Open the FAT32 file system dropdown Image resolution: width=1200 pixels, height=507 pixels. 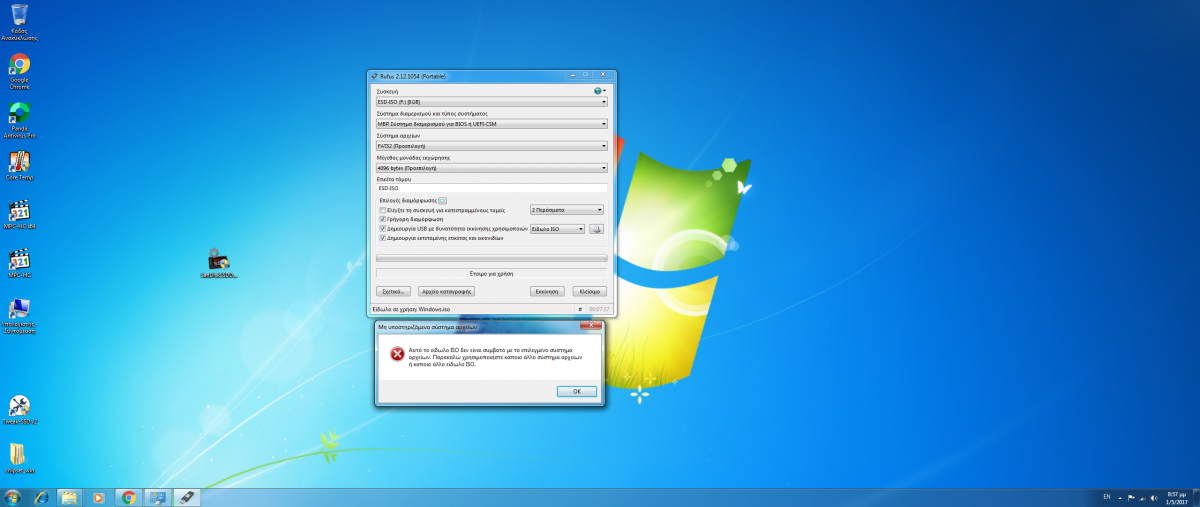(x=491, y=146)
